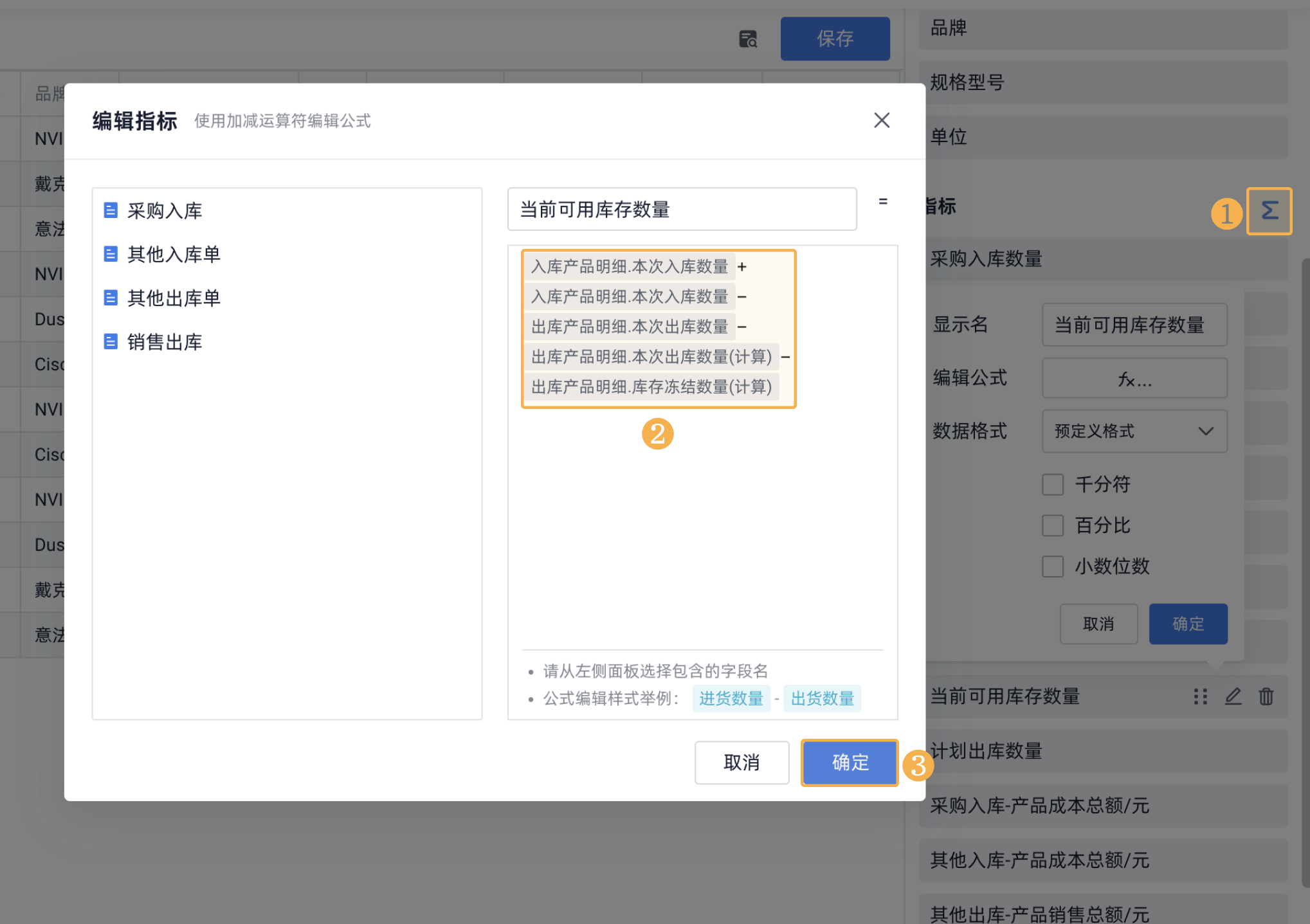Open the data preview icon beside 保存
1310x924 pixels.
click(x=747, y=39)
